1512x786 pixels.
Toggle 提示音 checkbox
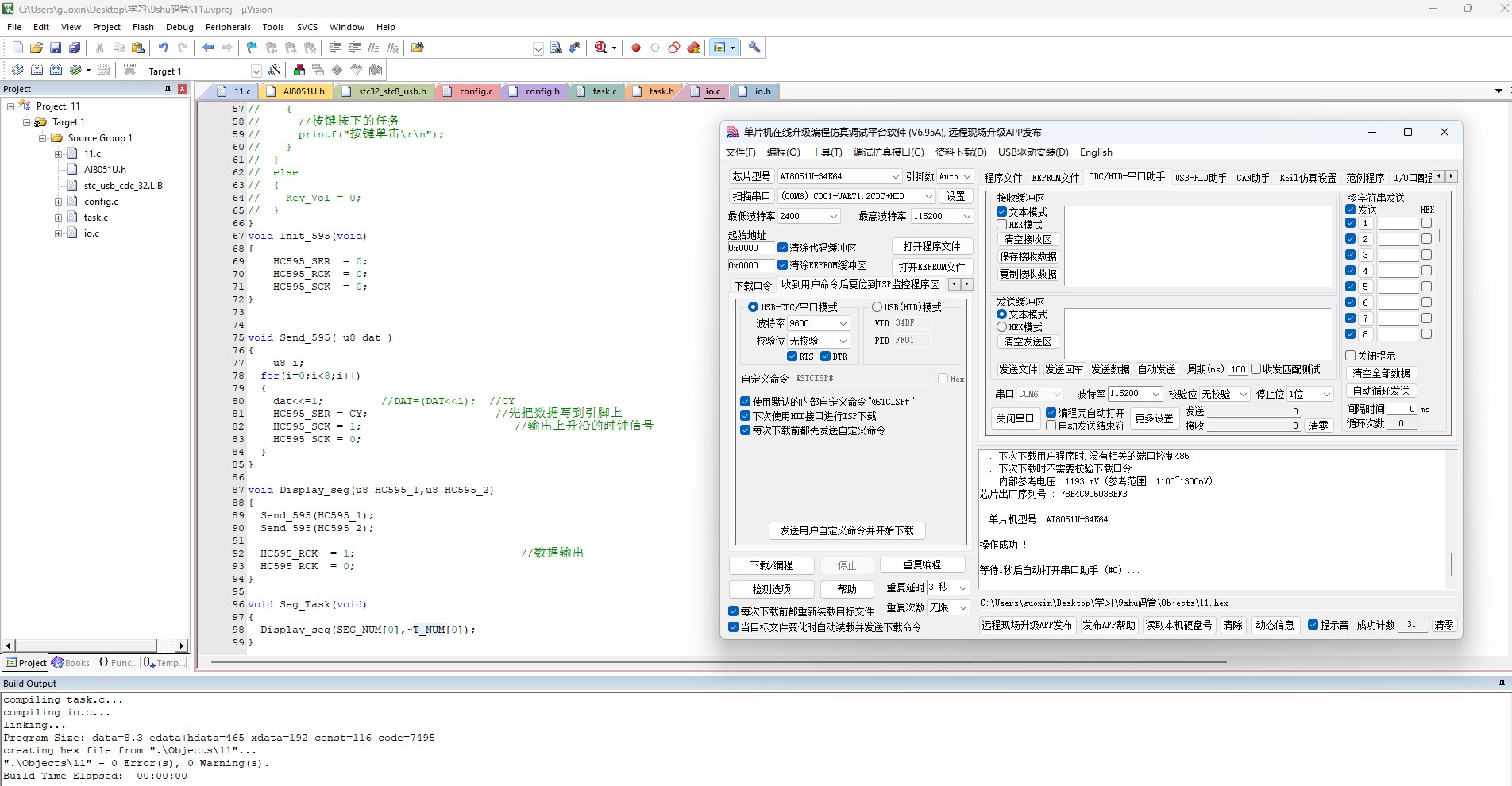point(1313,625)
